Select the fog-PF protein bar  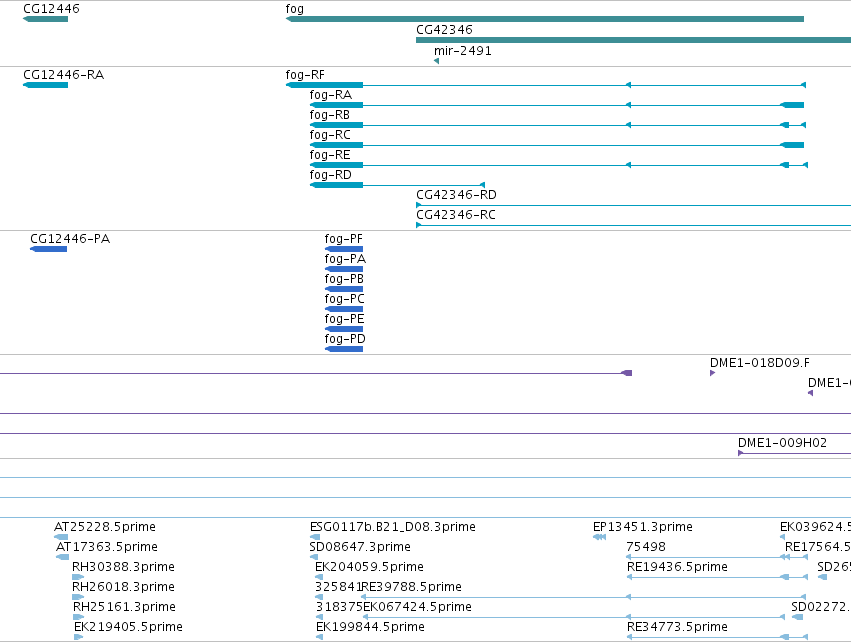[344, 249]
